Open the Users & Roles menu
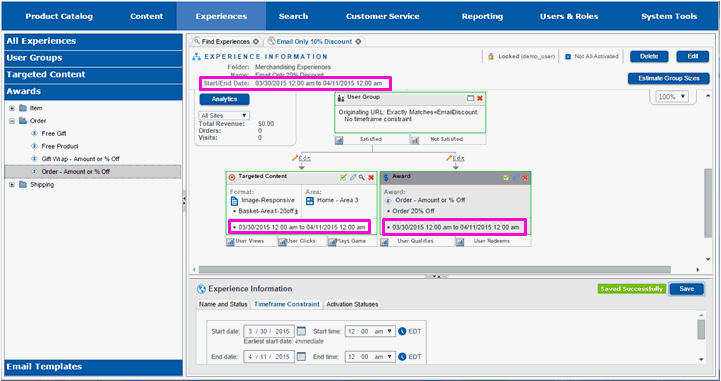This screenshot has height=381, width=721. coord(569,16)
